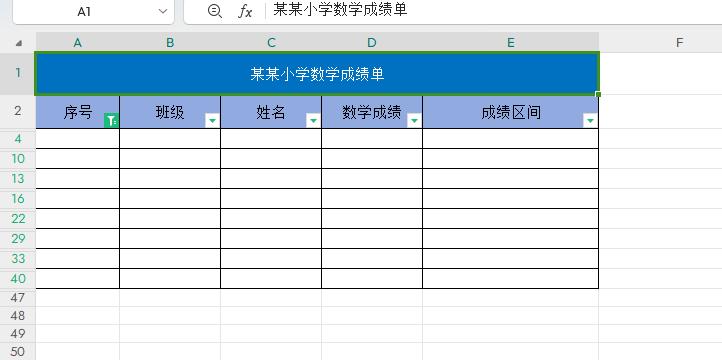
Task: Expand the Name Box dropdown arrow
Action: tap(163, 12)
